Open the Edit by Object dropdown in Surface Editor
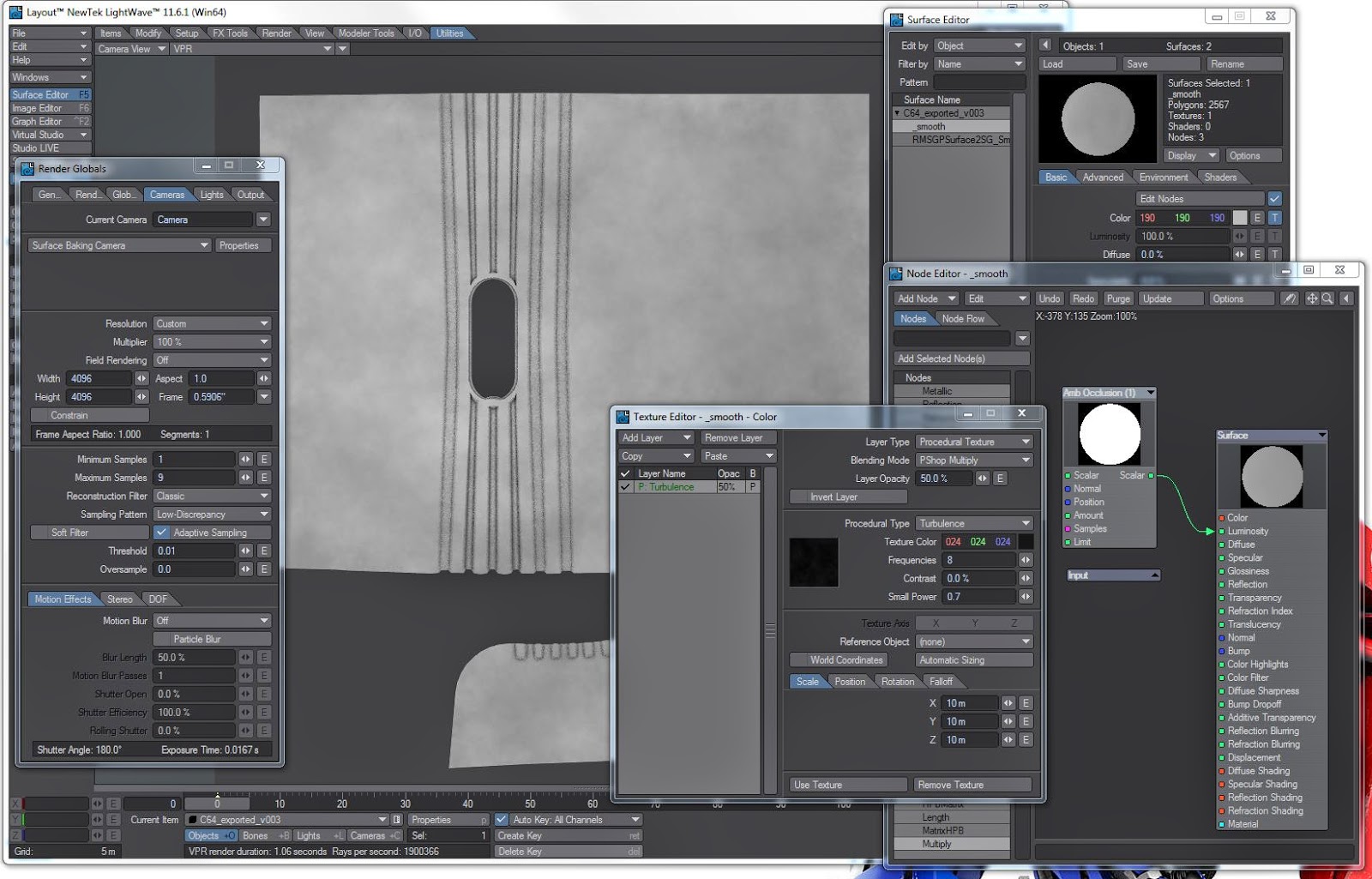This screenshot has width=1372, height=879. 979,45
